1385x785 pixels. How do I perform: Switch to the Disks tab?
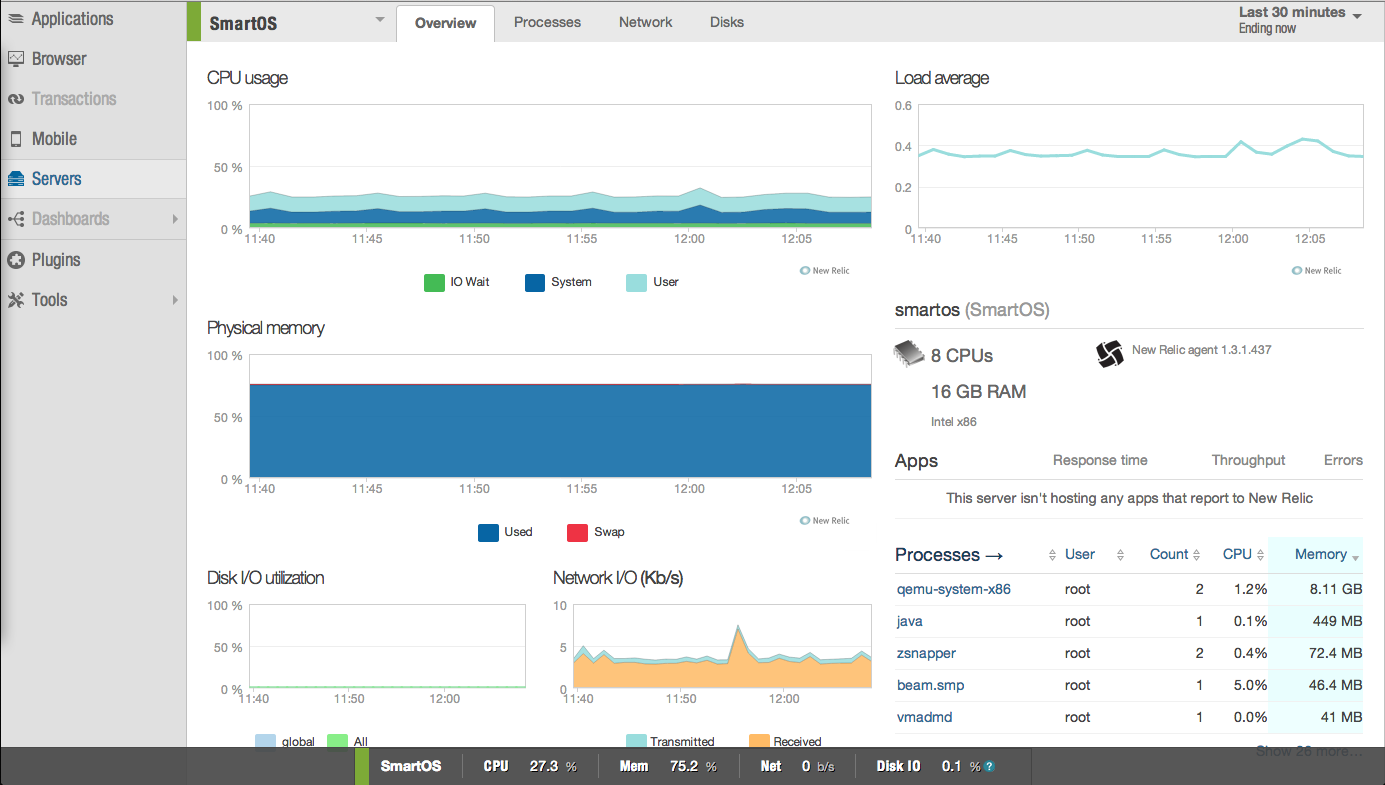point(727,22)
